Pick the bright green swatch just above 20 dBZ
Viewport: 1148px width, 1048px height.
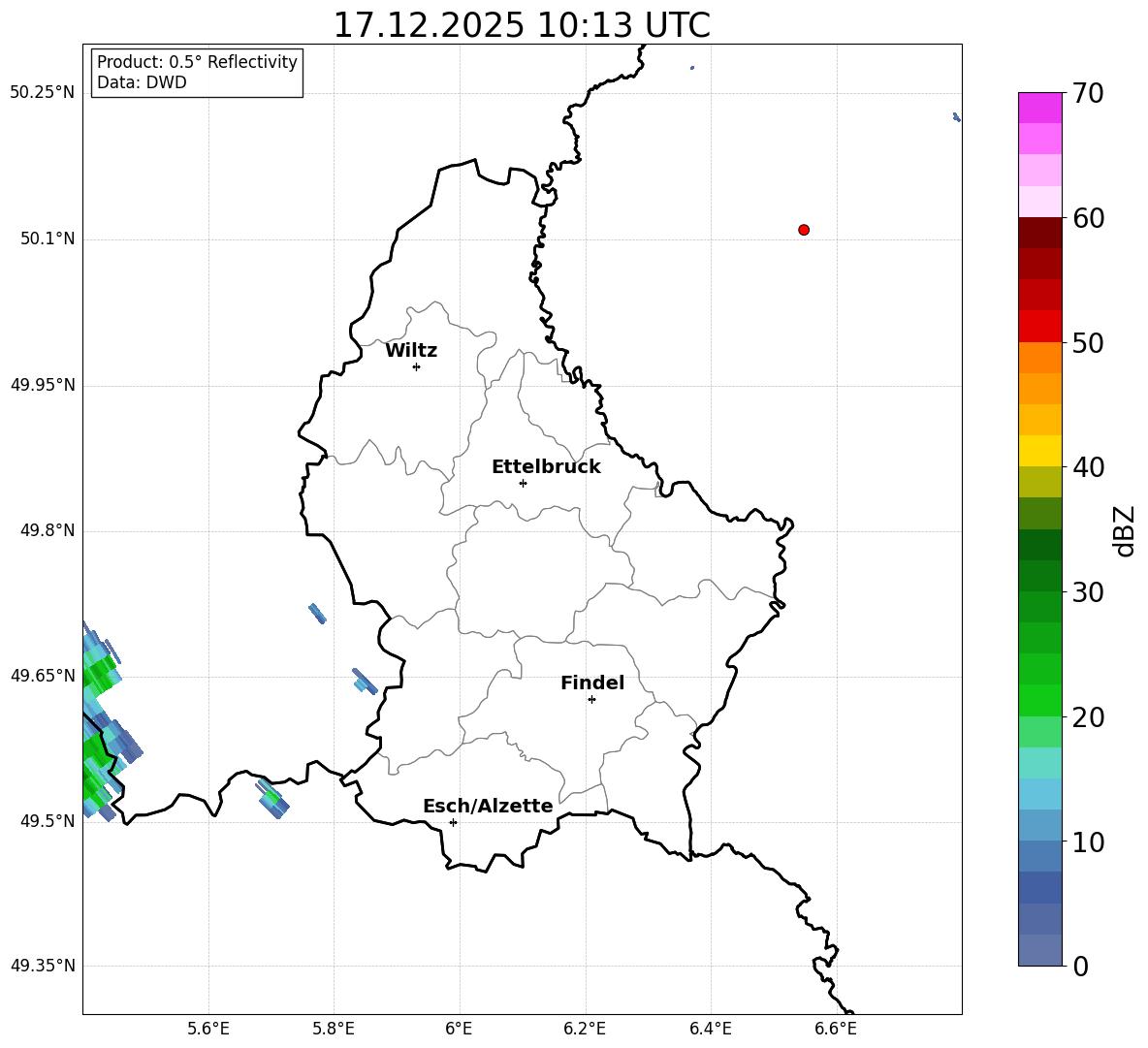[x=1039, y=700]
